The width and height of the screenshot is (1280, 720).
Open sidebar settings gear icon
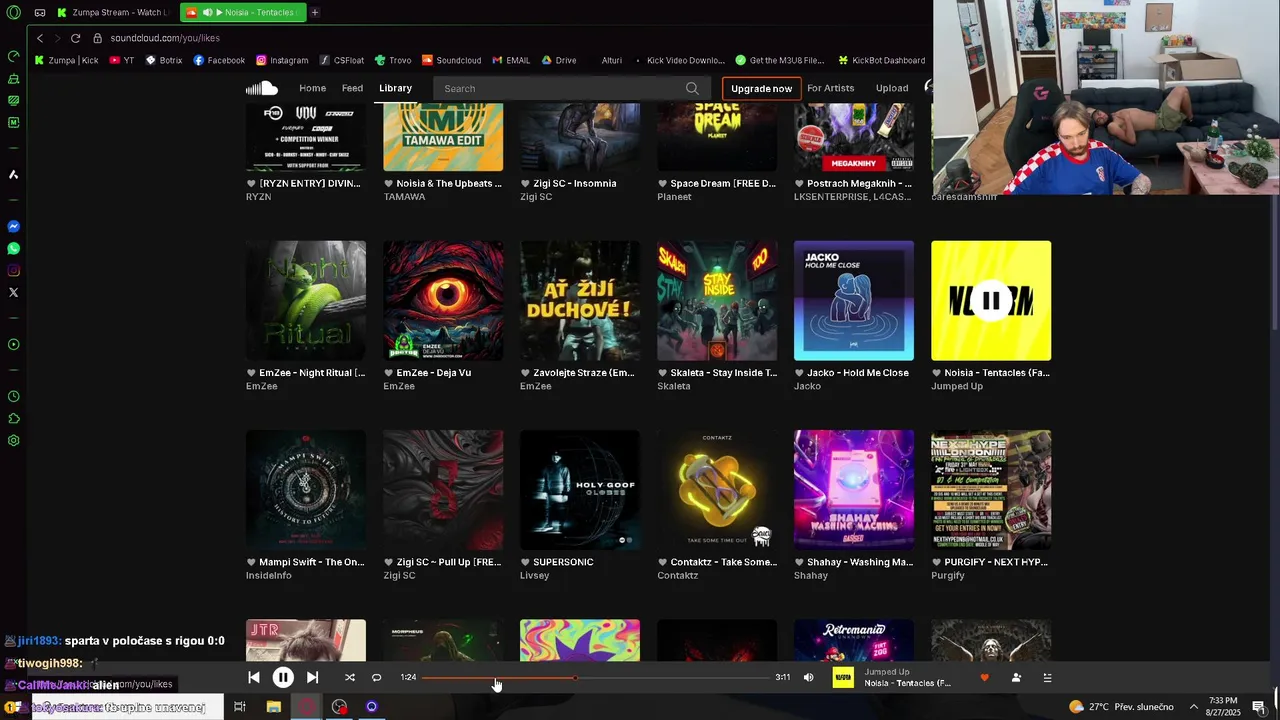pos(13,441)
